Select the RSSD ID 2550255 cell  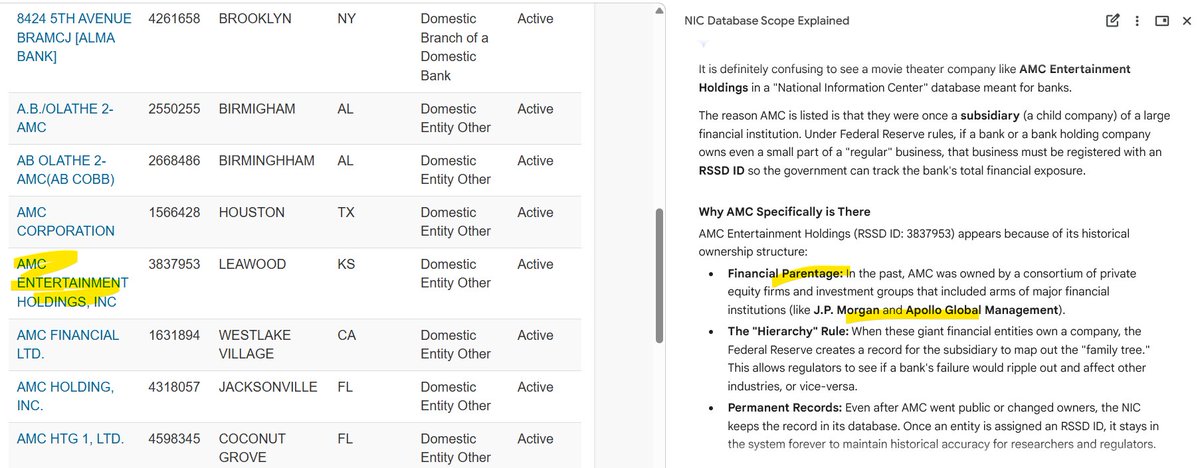pos(174,109)
